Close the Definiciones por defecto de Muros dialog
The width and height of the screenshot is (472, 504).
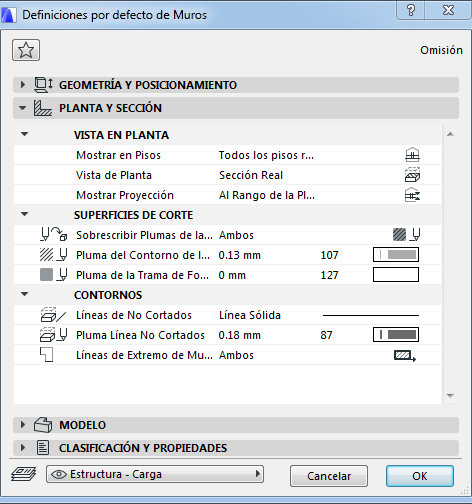click(448, 10)
